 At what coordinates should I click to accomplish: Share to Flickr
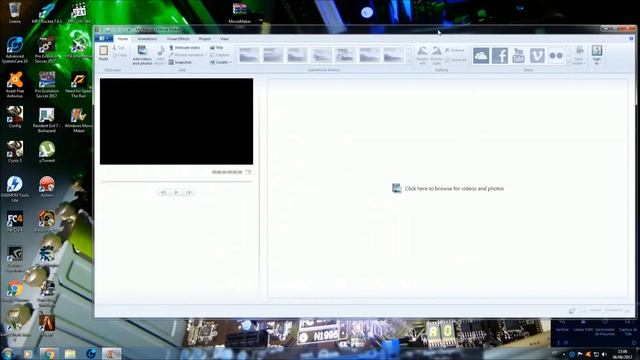pos(556,56)
